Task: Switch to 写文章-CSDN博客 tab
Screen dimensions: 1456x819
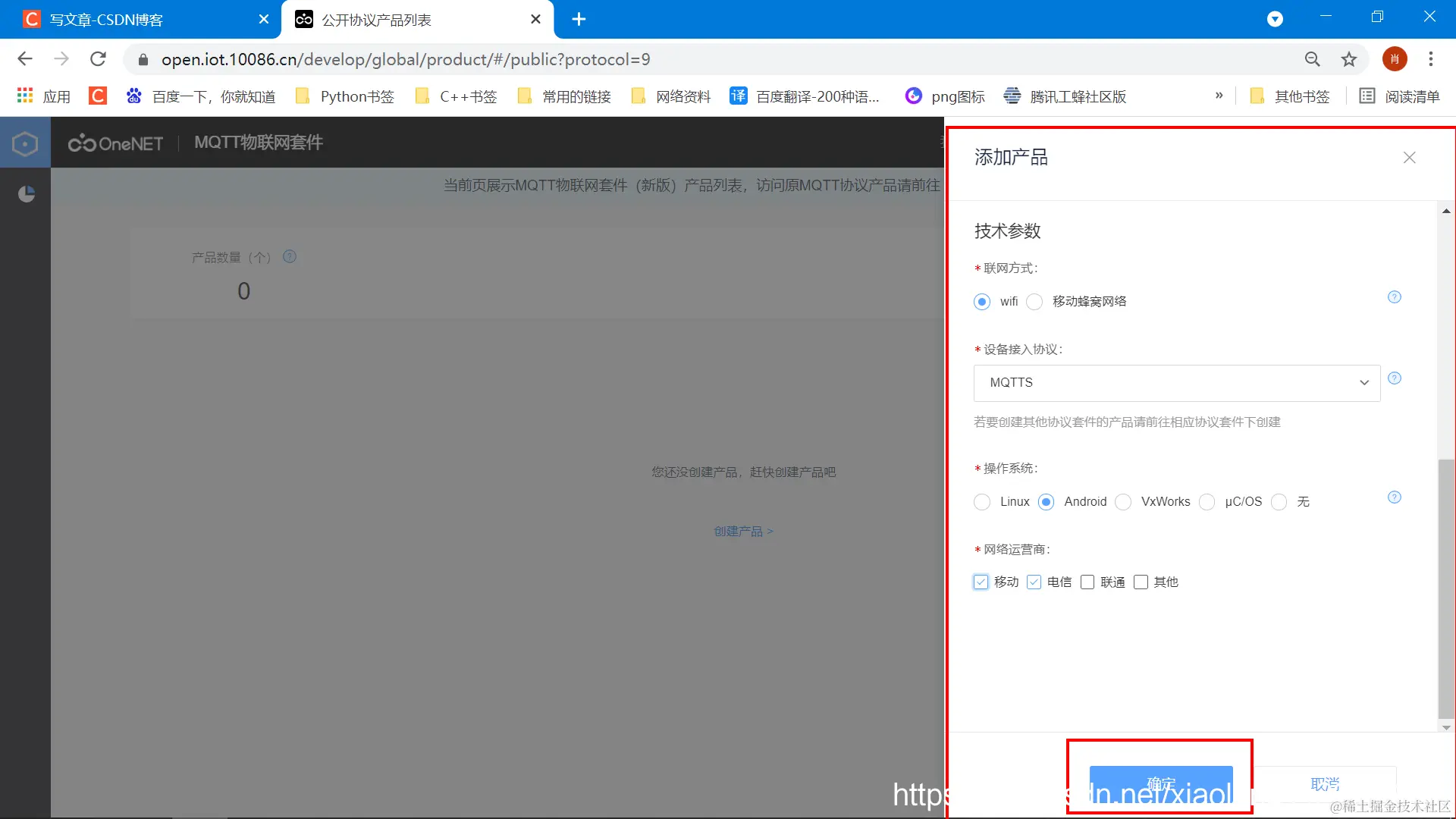Action: (x=106, y=20)
